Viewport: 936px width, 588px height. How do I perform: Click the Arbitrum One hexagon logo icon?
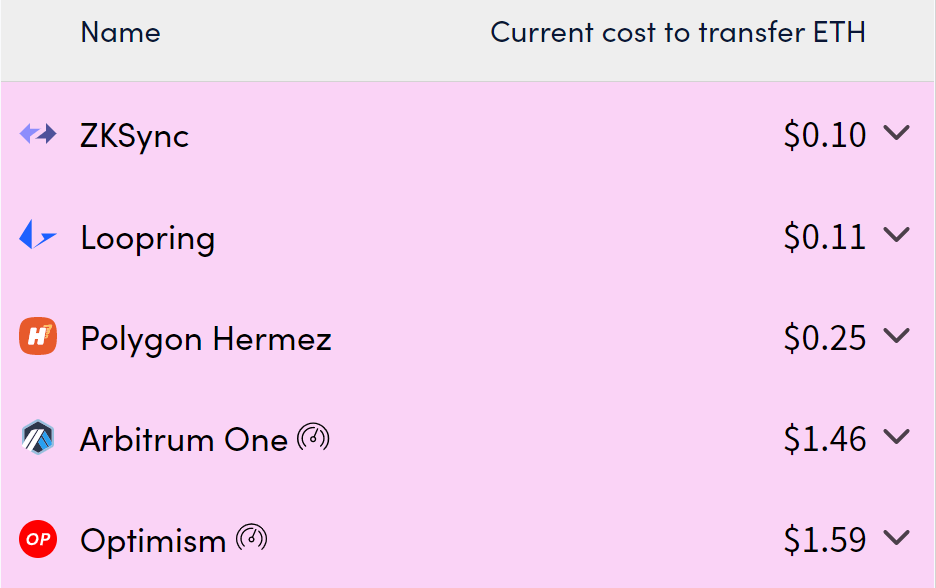[38, 437]
